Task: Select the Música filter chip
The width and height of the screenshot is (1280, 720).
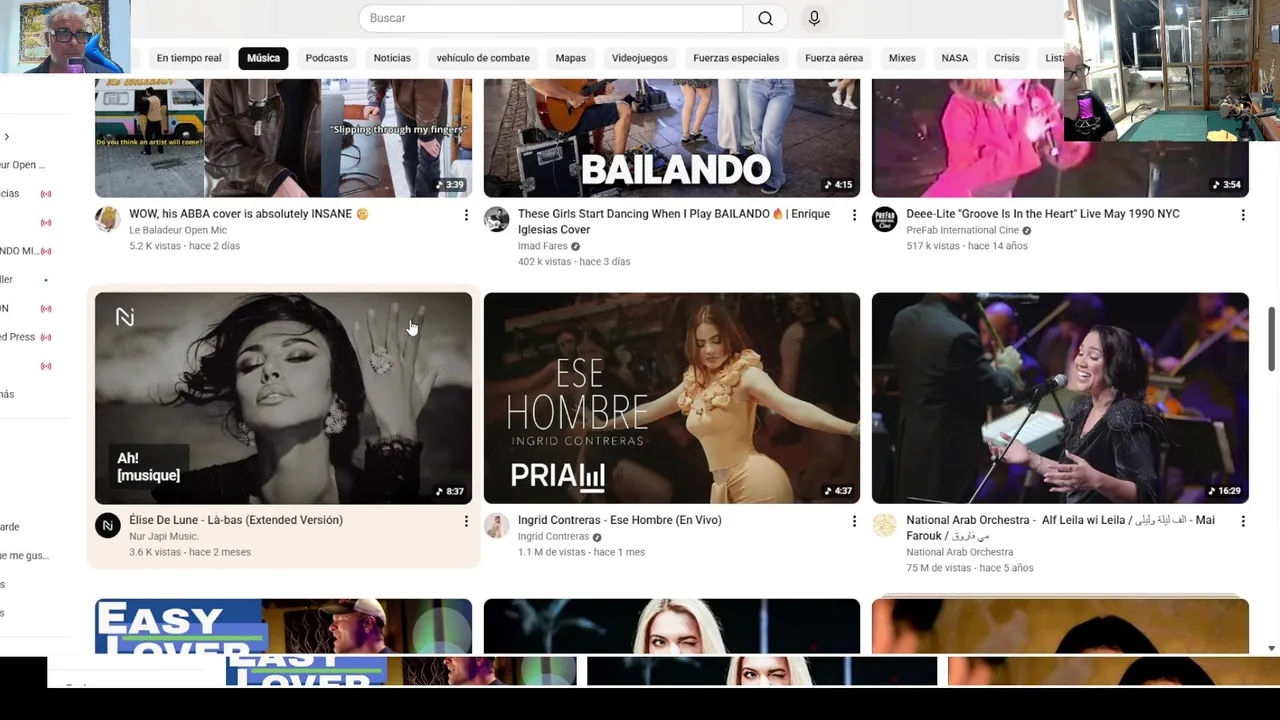Action: pos(264,58)
